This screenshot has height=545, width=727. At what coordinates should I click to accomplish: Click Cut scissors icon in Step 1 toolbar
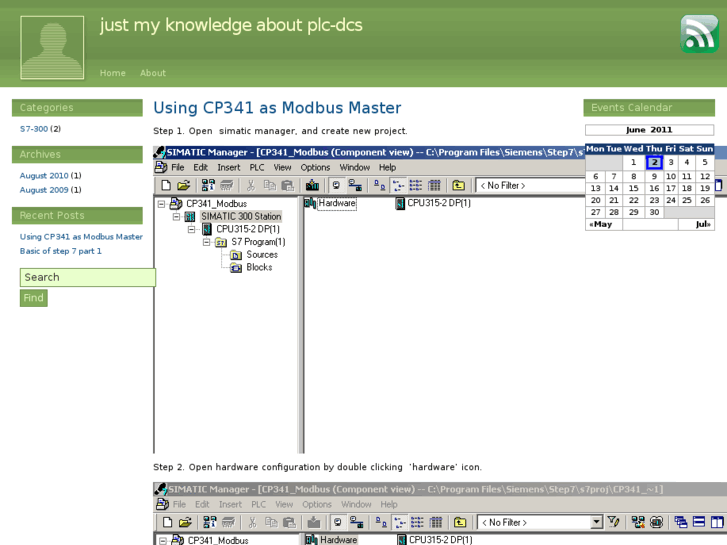[251, 186]
